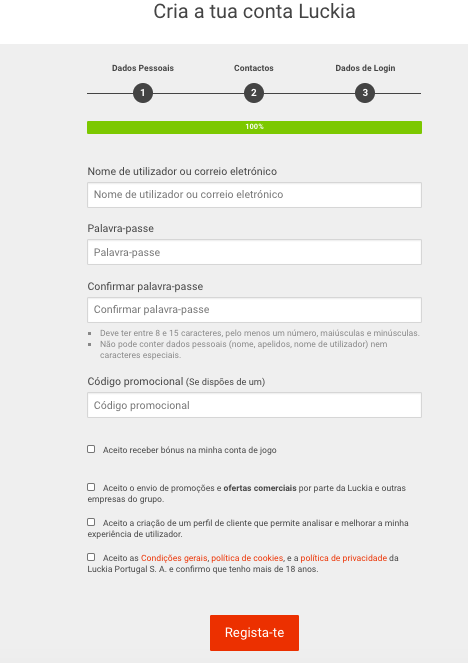
Task: Select the Confirmar palavra-passe field
Action: (x=255, y=310)
